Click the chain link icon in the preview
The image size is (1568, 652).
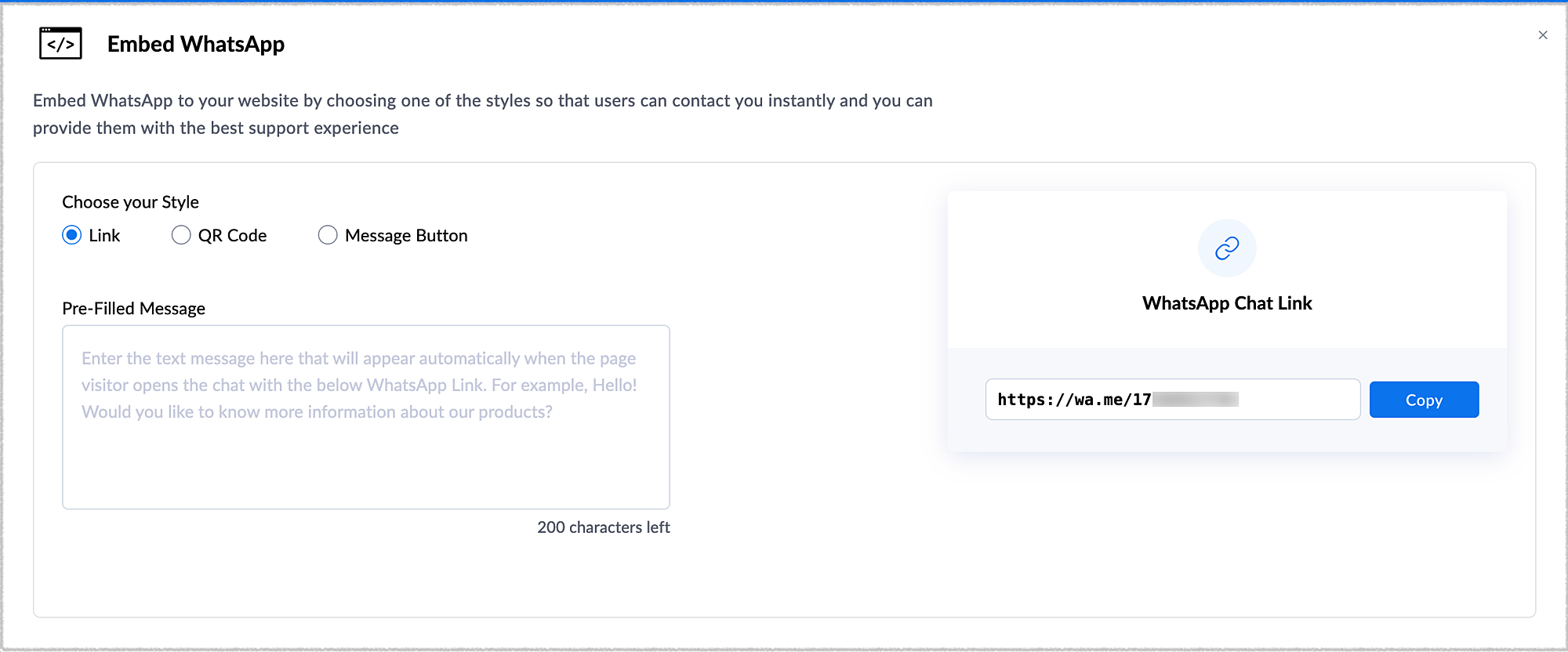pos(1227,248)
